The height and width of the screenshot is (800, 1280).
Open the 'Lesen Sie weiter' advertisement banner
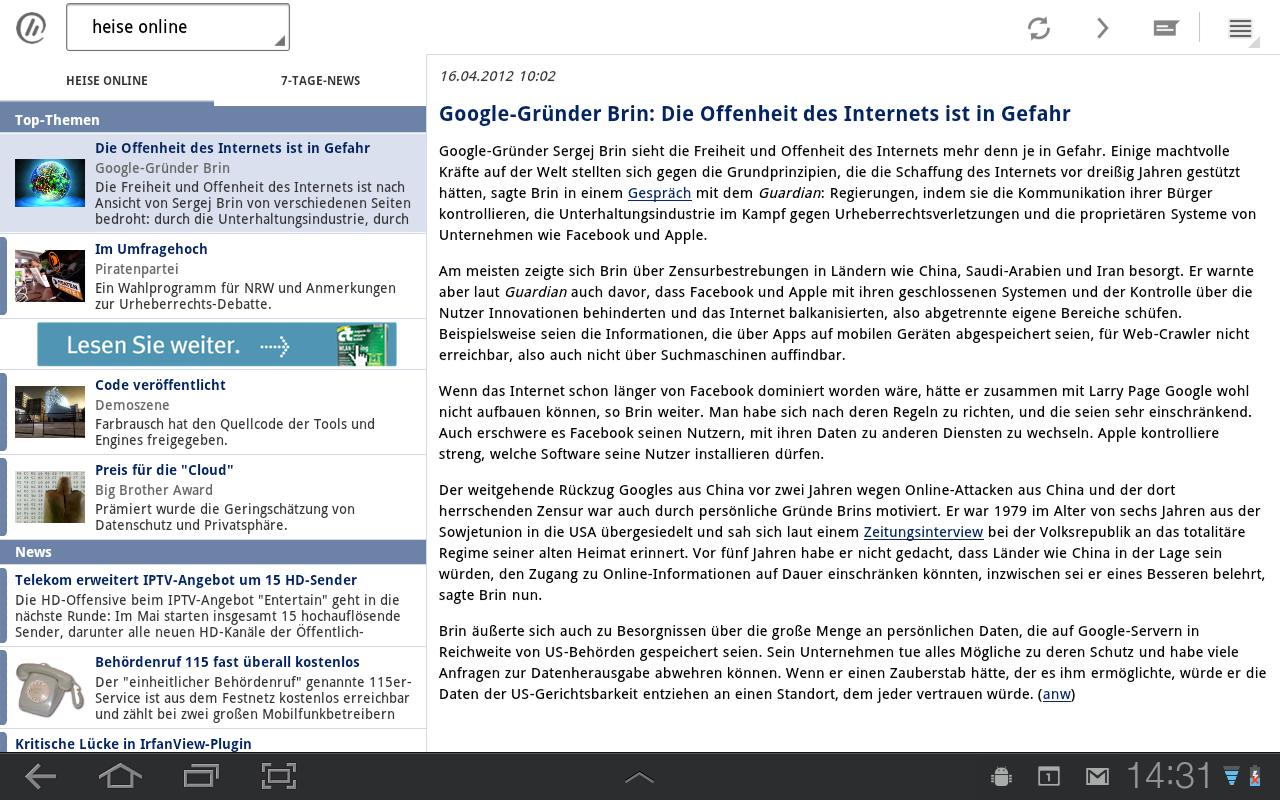(216, 344)
